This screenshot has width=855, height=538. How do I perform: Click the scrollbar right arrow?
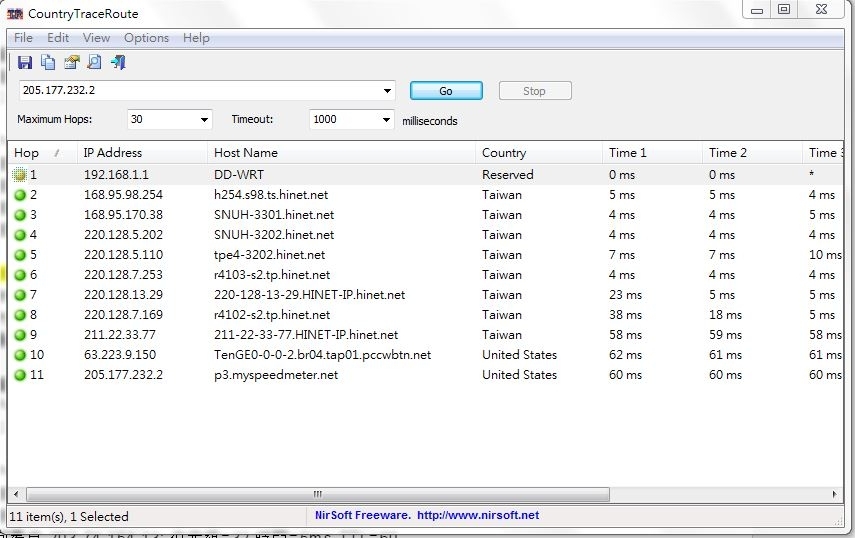tap(834, 494)
